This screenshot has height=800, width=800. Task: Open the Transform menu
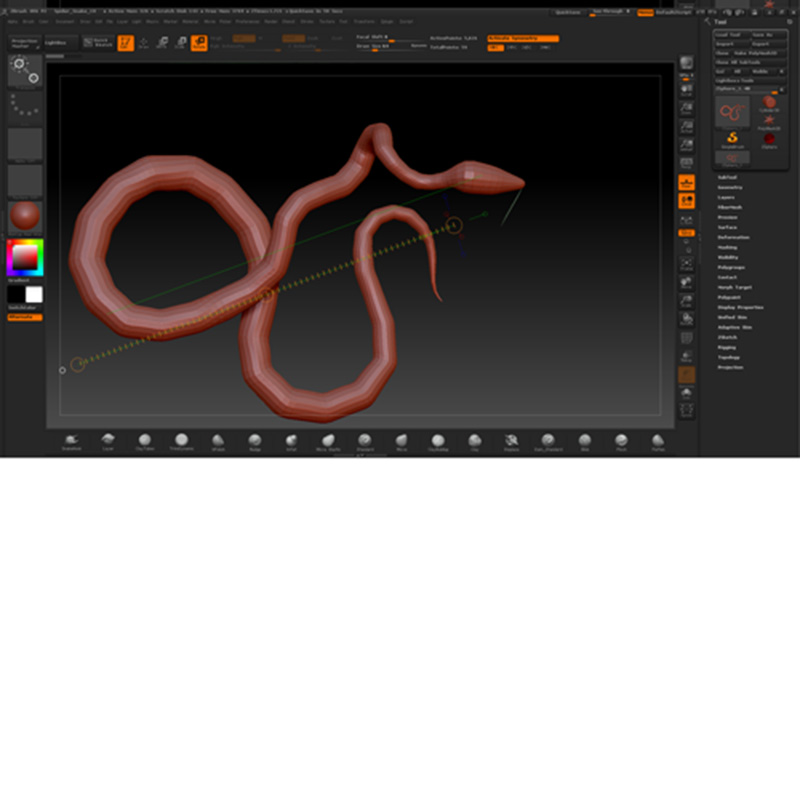click(364, 22)
